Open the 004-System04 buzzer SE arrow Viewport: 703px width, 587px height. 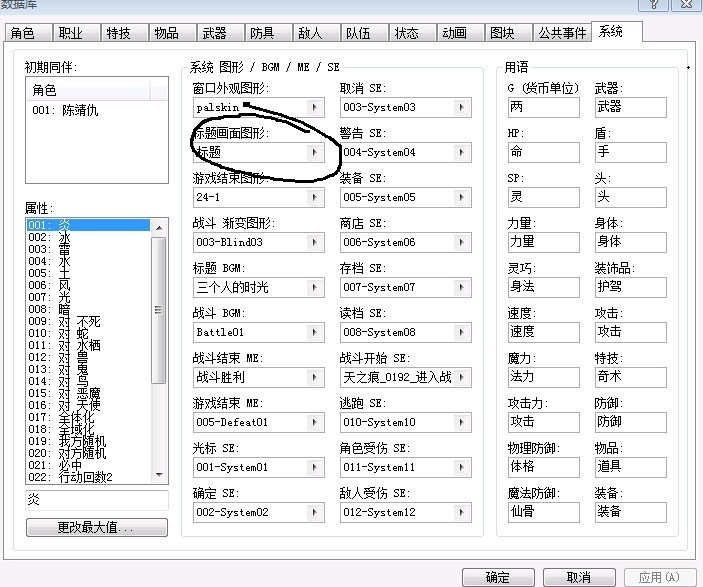[x=461, y=152]
